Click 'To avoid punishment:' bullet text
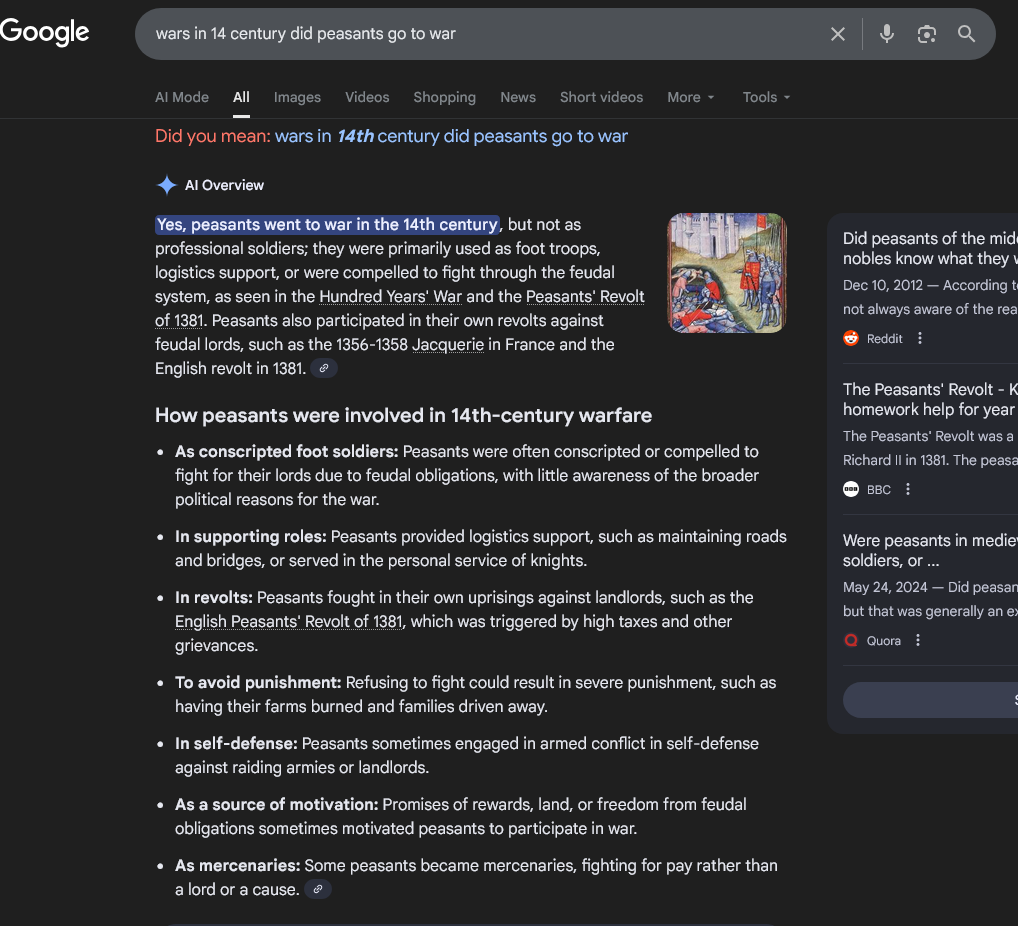This screenshot has height=926, width=1018. pos(258,682)
